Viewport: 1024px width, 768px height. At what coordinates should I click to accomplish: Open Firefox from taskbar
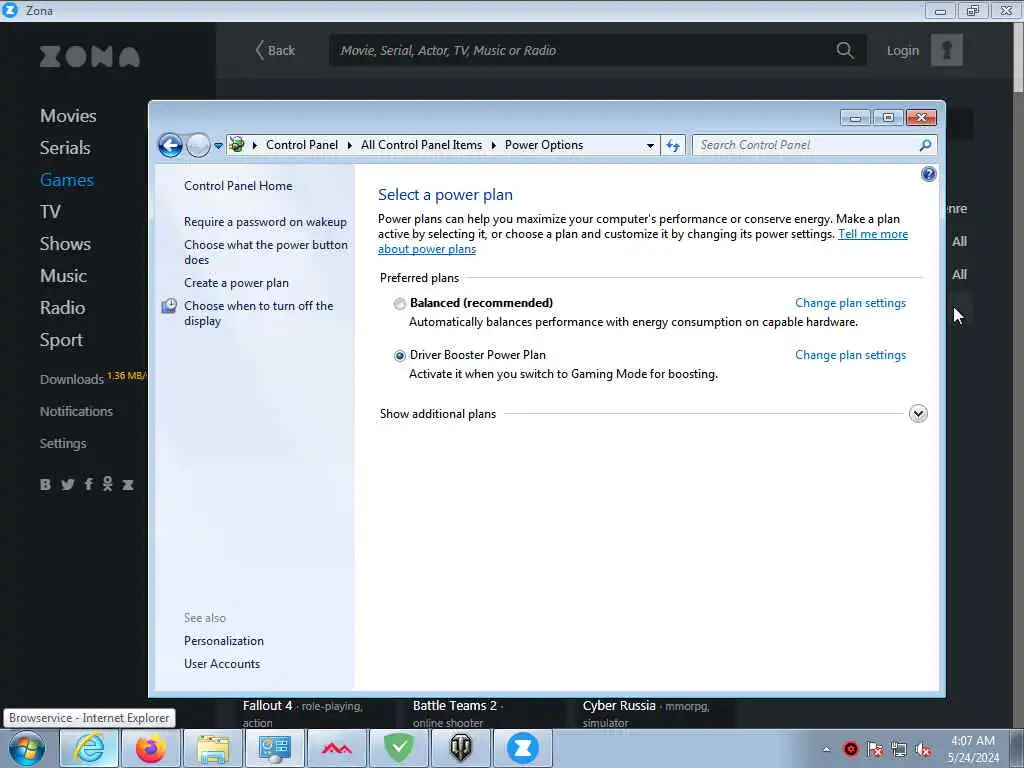(151, 748)
